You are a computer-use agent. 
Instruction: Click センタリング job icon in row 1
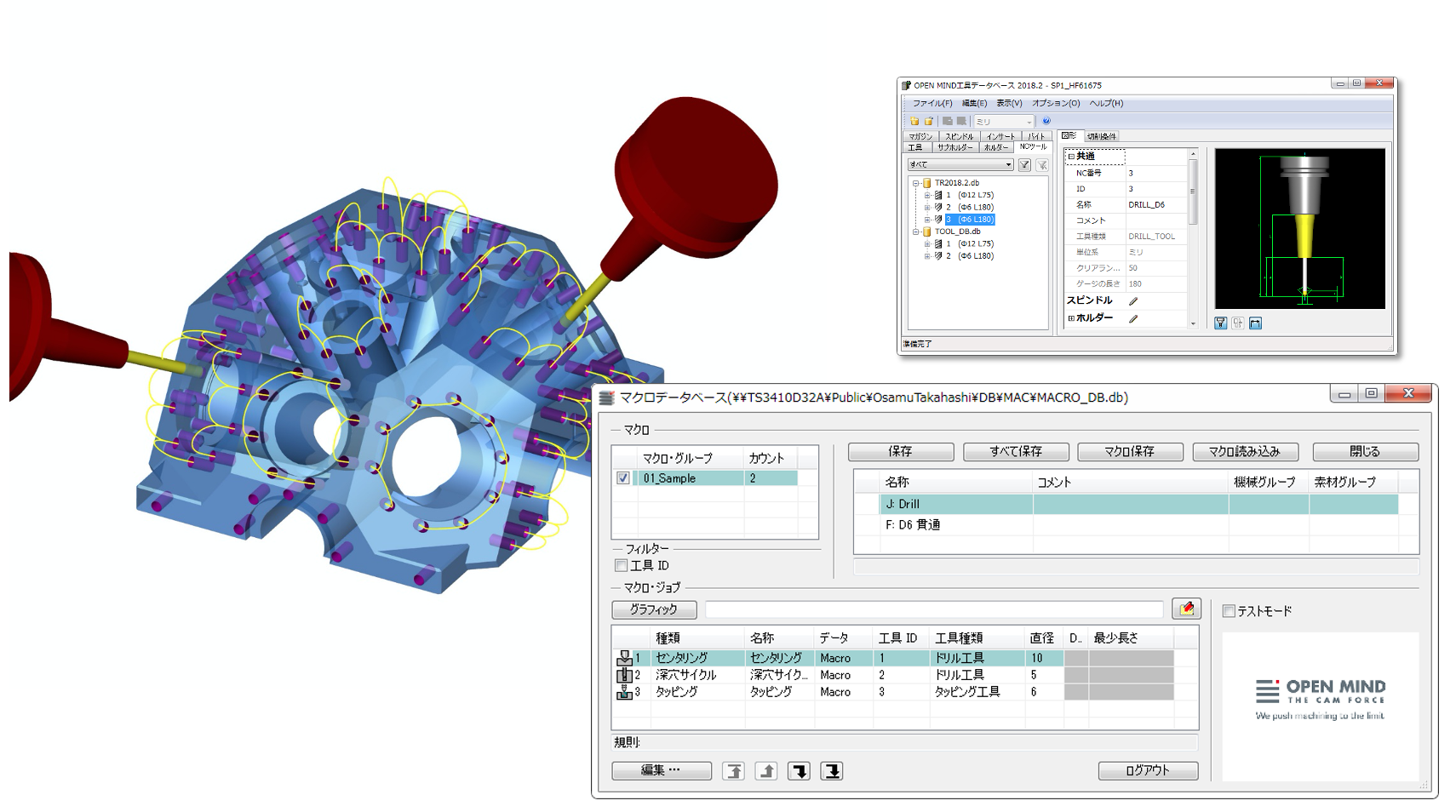click(x=624, y=658)
